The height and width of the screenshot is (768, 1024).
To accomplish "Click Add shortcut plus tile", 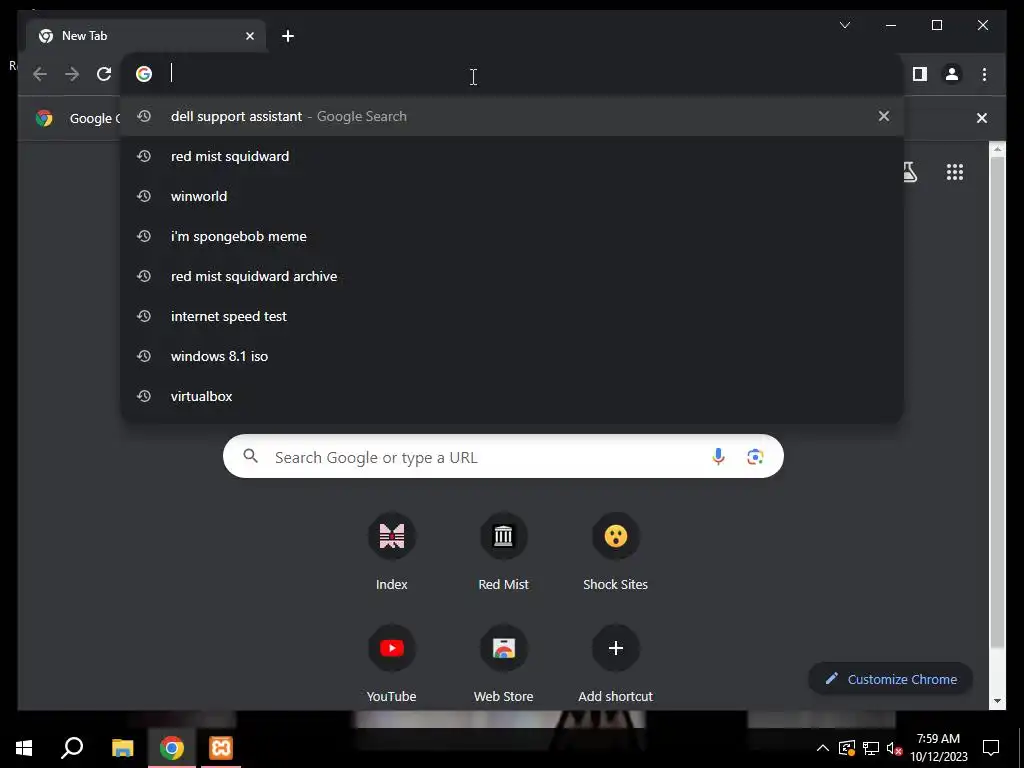I will [615, 664].
